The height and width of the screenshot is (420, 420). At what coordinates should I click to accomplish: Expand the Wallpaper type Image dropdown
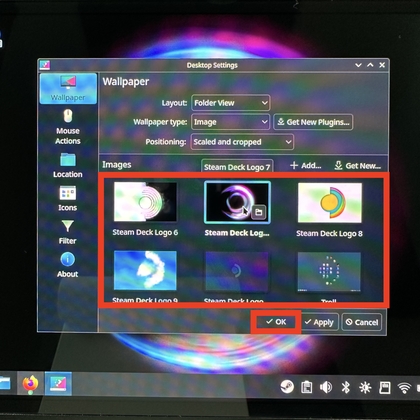(x=230, y=122)
